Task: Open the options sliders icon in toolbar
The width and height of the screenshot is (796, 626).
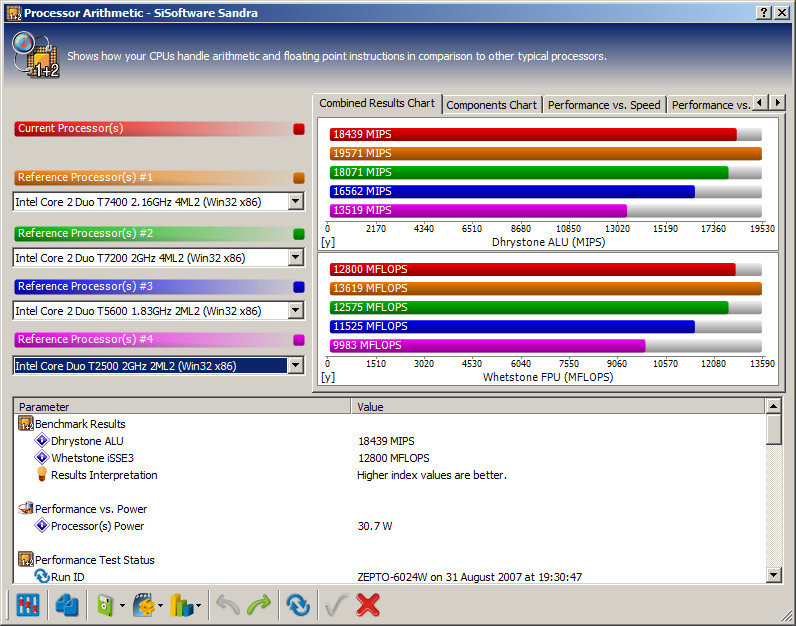Action: click(27, 605)
